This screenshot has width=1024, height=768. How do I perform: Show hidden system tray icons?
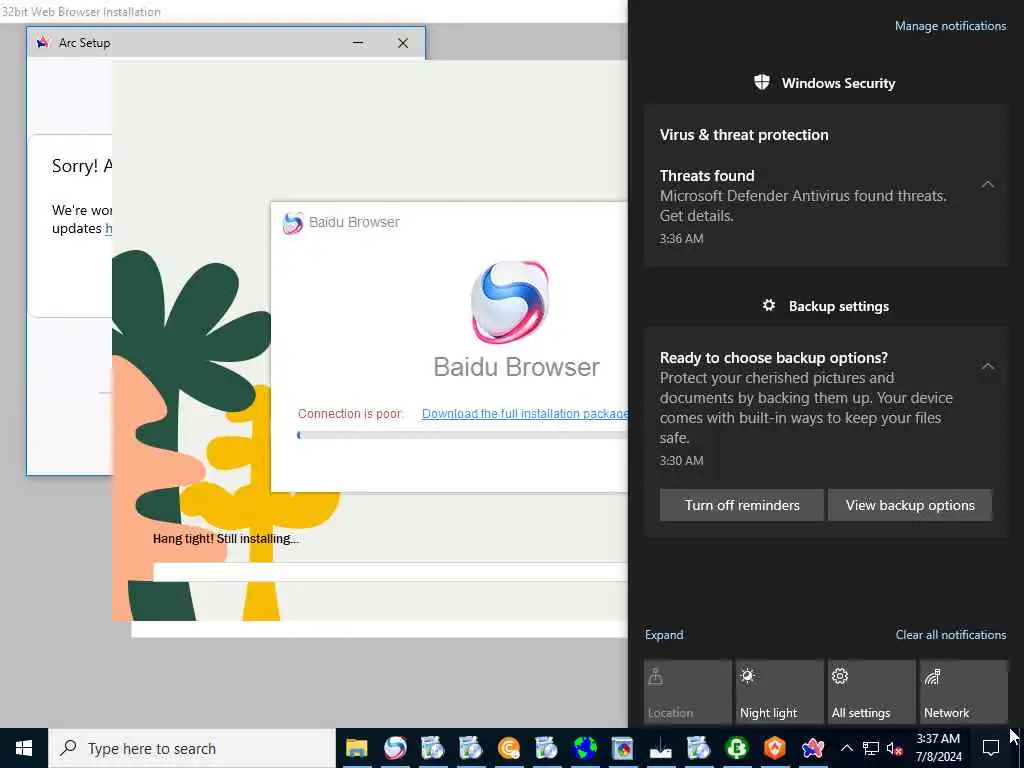coord(846,748)
